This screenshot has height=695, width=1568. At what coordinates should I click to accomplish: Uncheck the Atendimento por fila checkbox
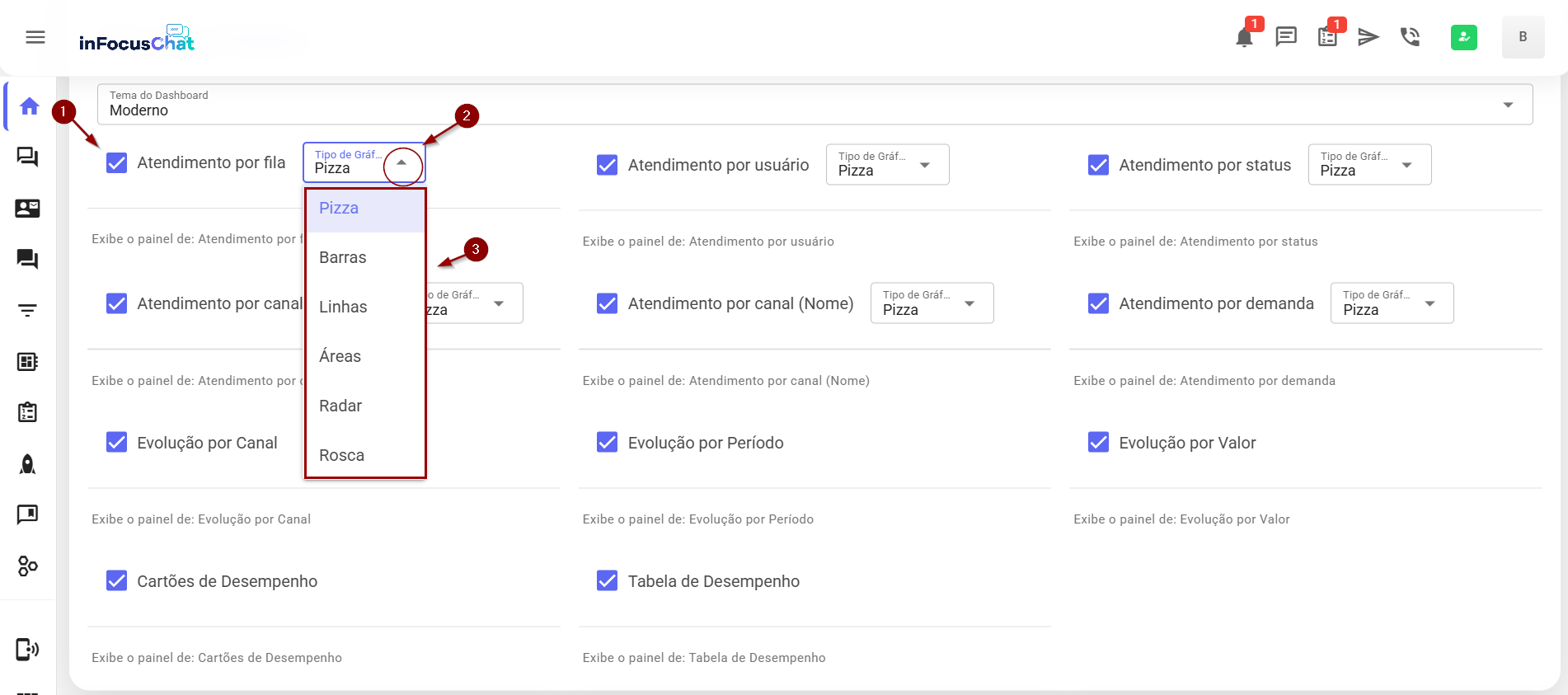(117, 163)
